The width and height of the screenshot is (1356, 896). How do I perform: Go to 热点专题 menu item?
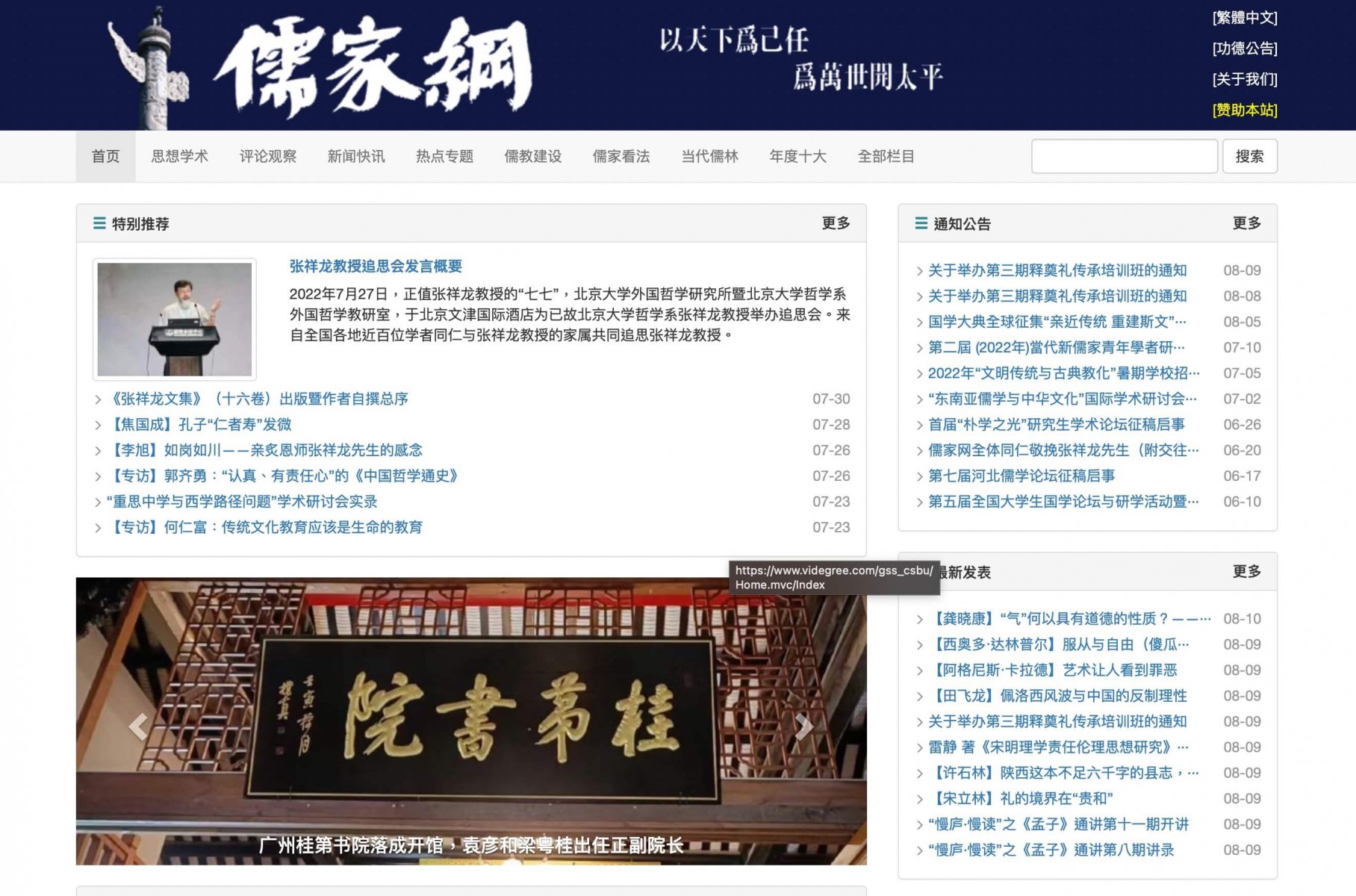pos(444,156)
